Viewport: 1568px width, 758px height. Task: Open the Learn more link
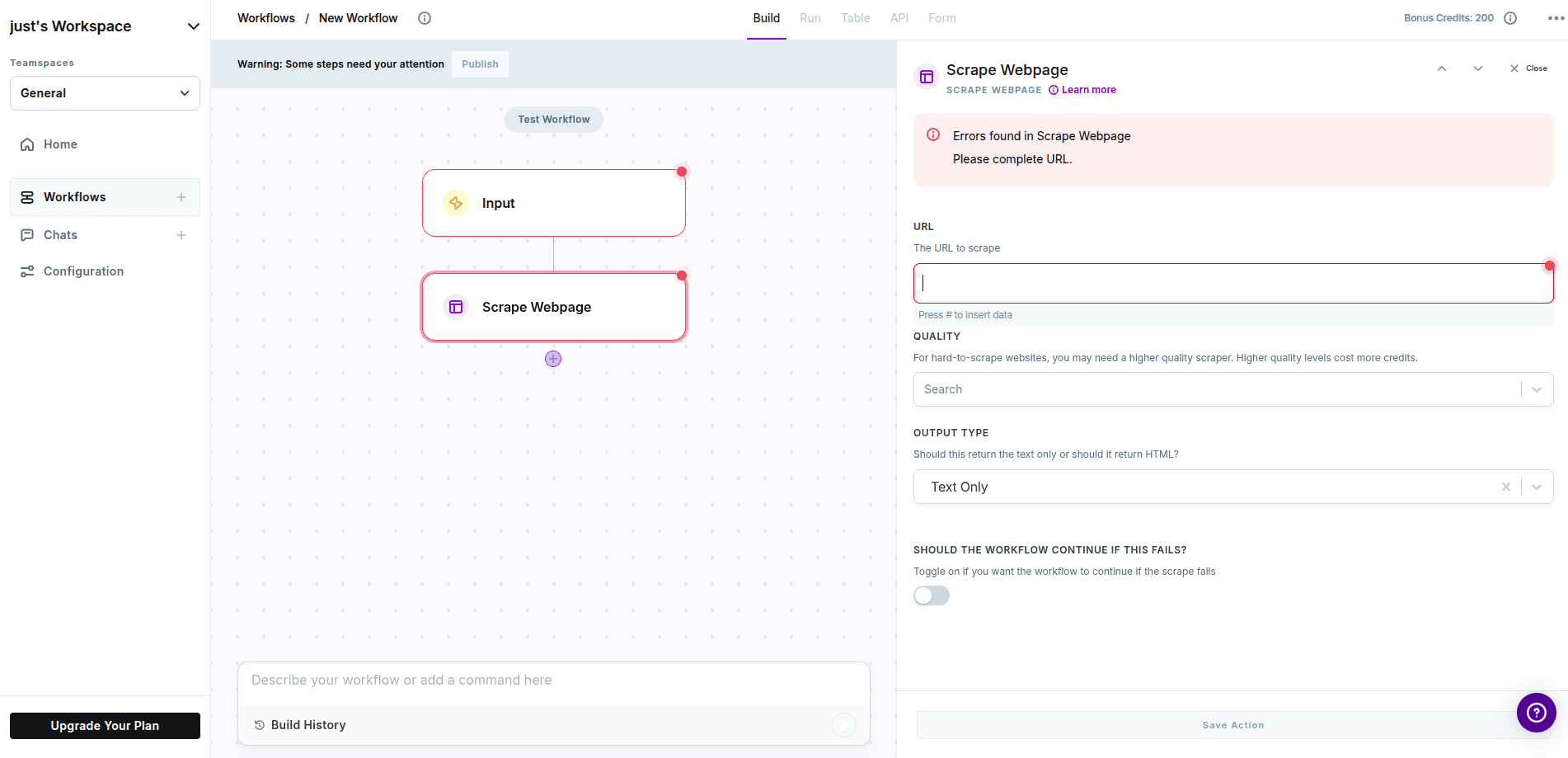coord(1082,90)
